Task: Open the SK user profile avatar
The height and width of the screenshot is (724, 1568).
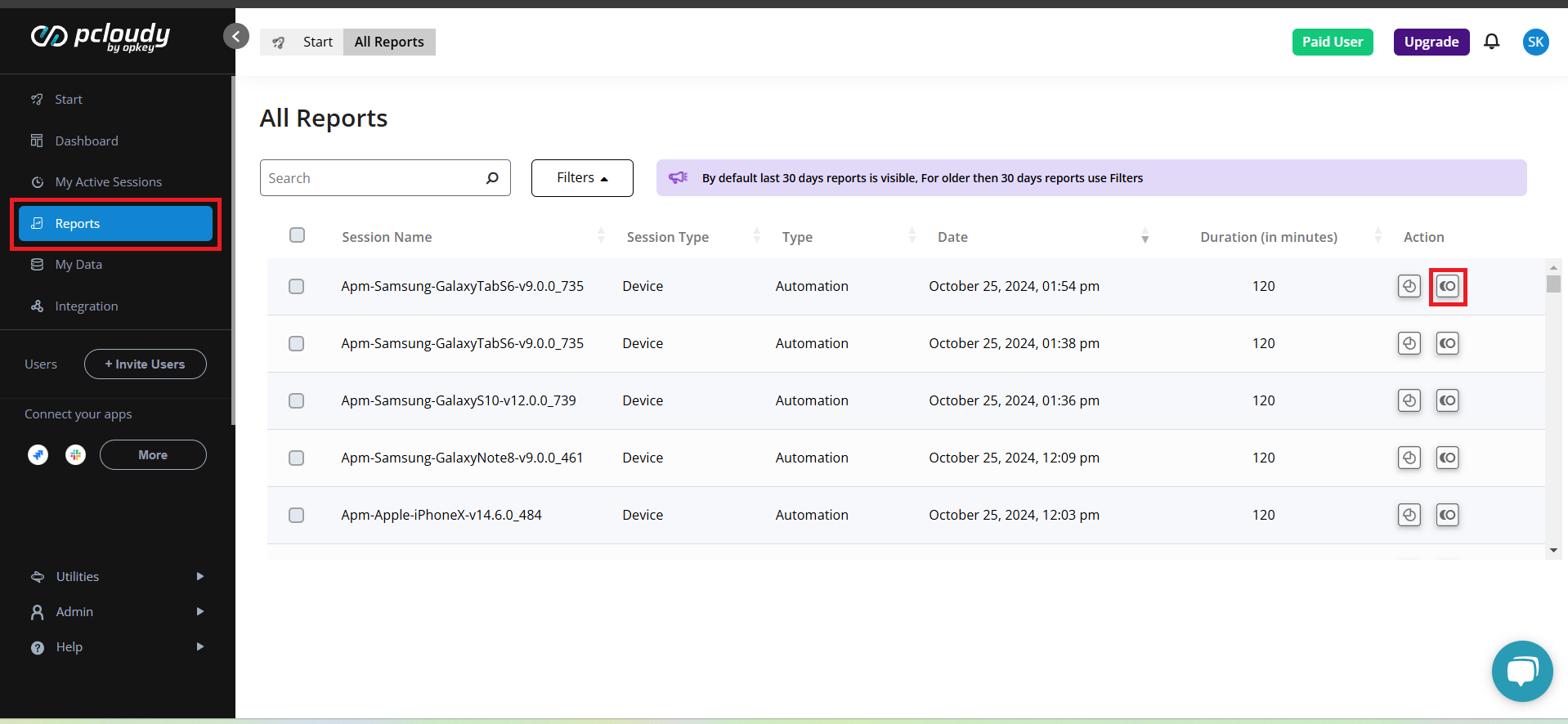Action: (x=1535, y=42)
